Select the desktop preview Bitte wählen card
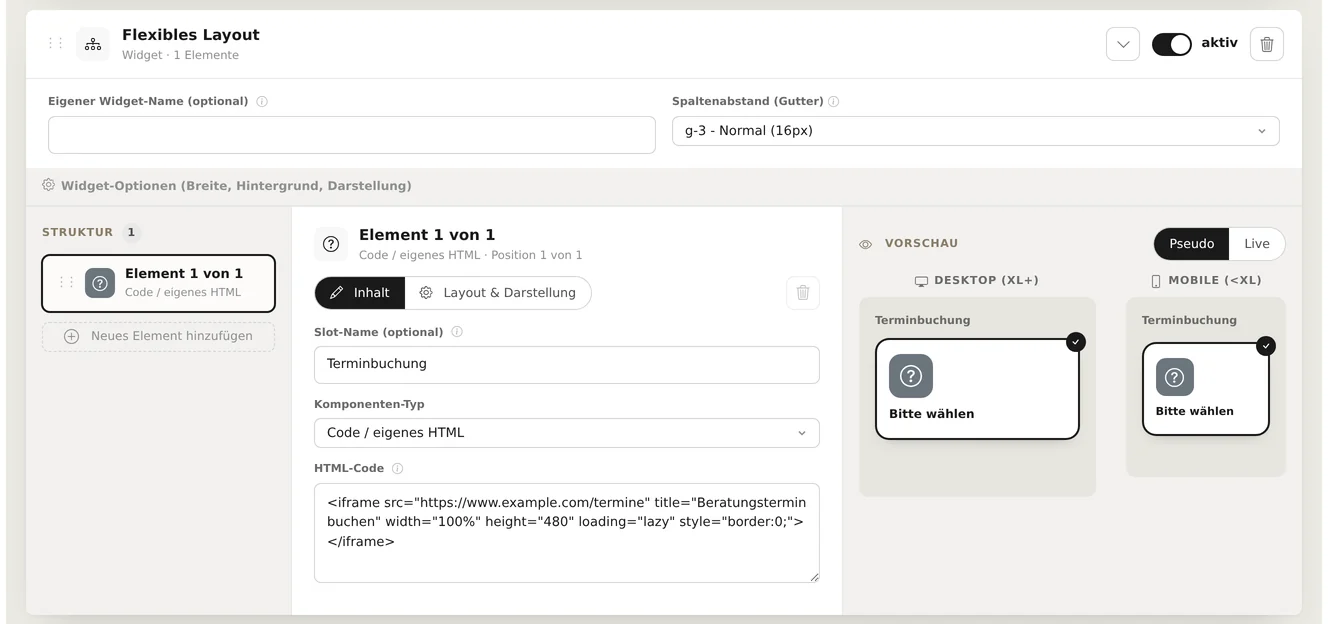The image size is (1328, 624). [977, 389]
